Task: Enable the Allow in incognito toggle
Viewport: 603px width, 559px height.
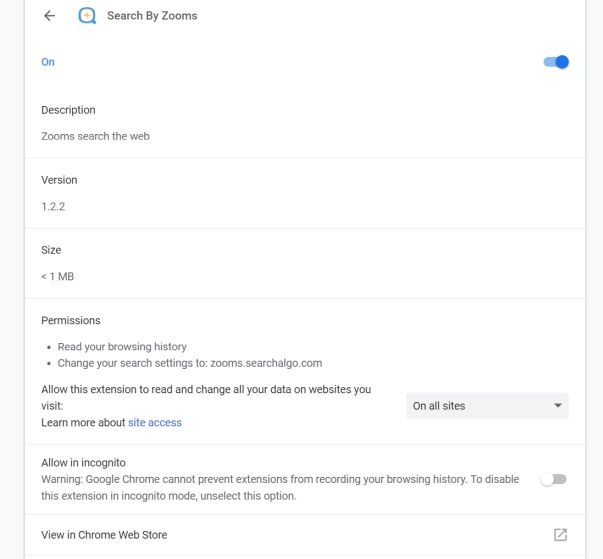Action: coord(553,480)
